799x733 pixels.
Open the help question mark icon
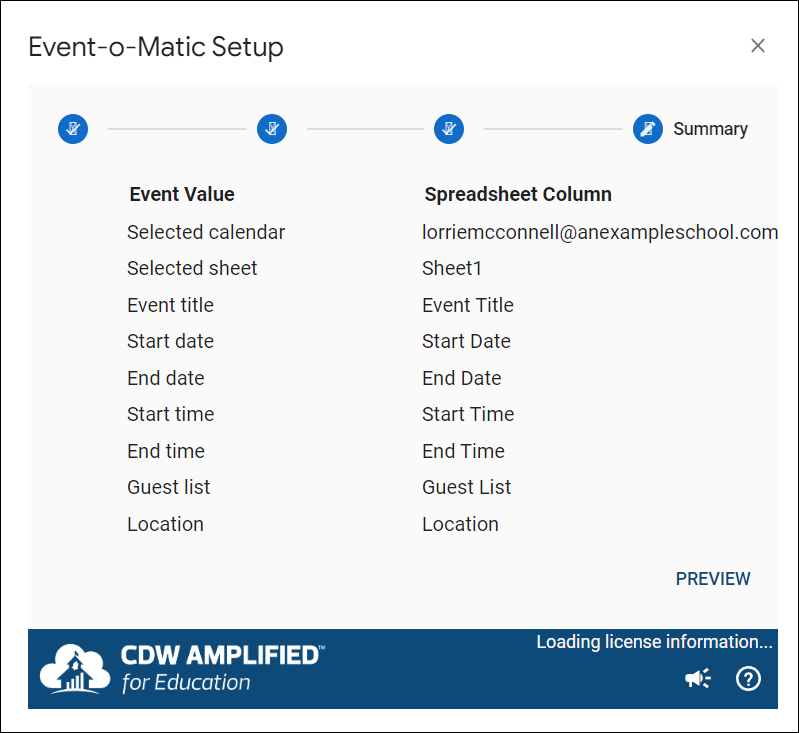pos(748,678)
